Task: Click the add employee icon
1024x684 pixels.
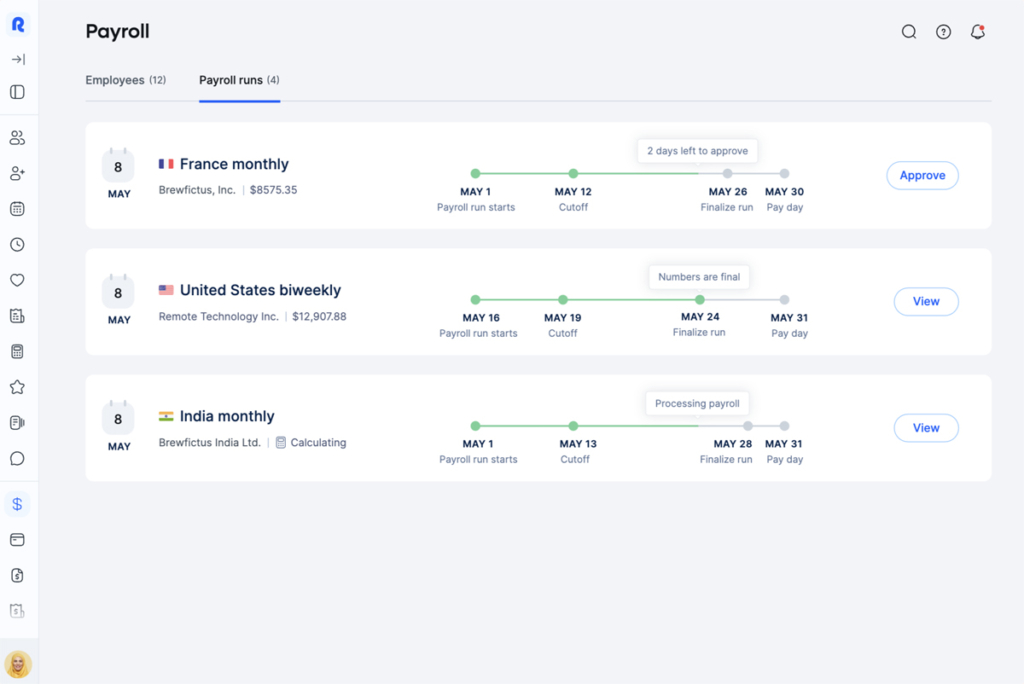Action: click(17, 173)
